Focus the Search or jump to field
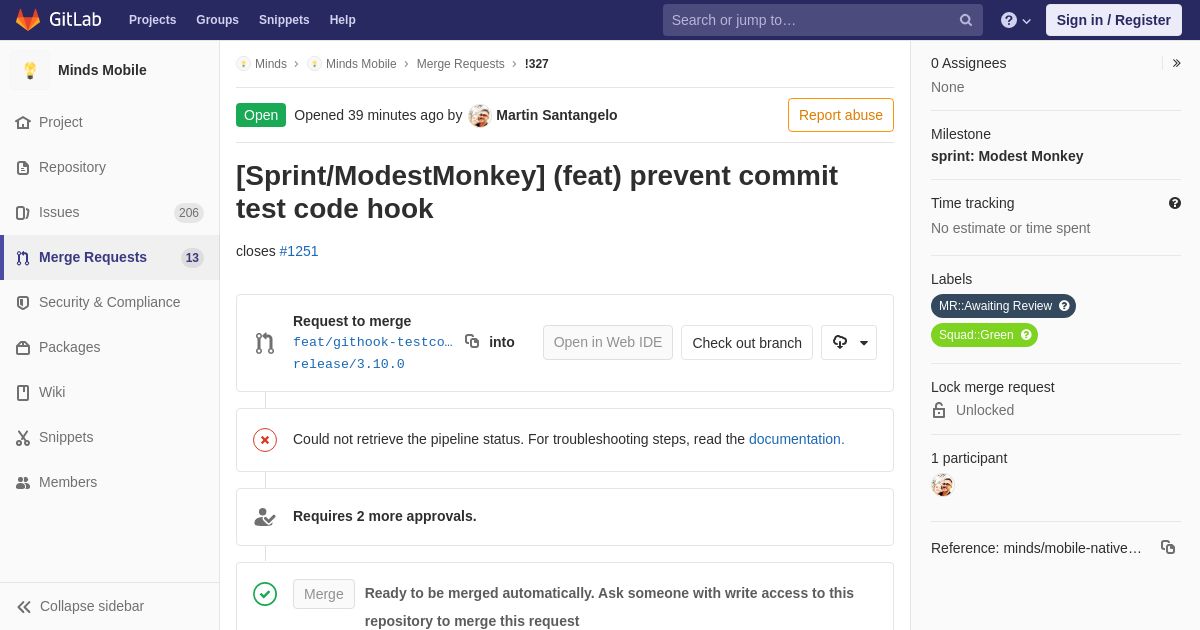The height and width of the screenshot is (630, 1200). [822, 20]
